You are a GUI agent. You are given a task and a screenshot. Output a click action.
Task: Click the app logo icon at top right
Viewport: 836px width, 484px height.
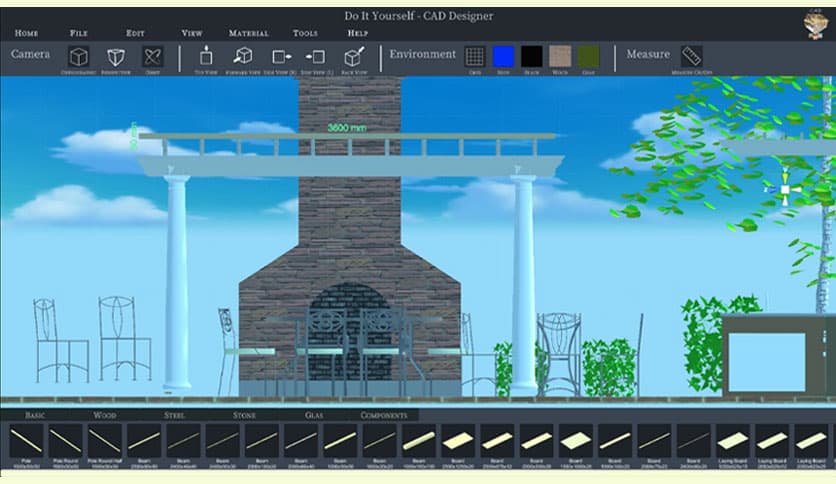click(815, 25)
